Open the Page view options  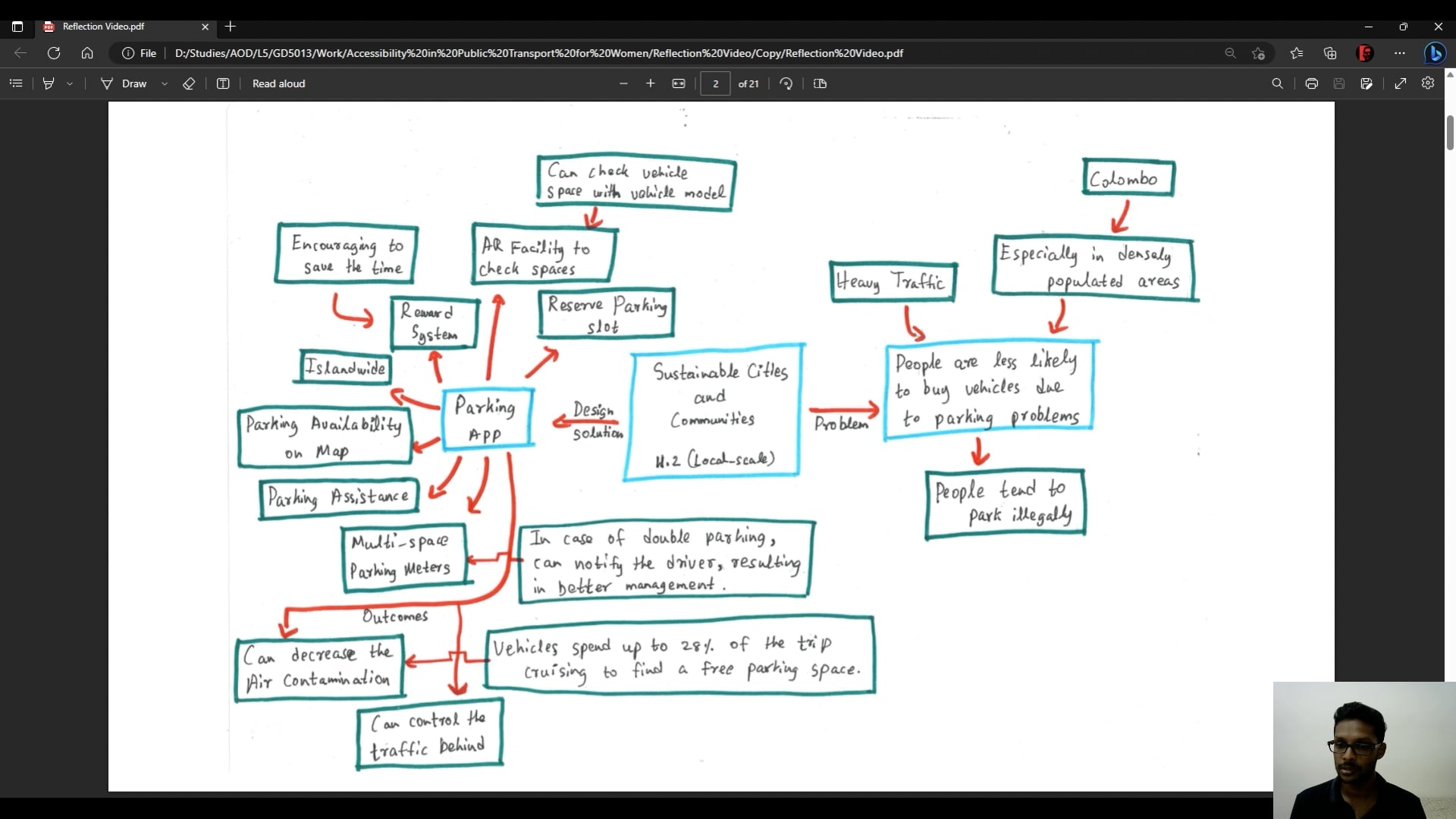tap(820, 83)
